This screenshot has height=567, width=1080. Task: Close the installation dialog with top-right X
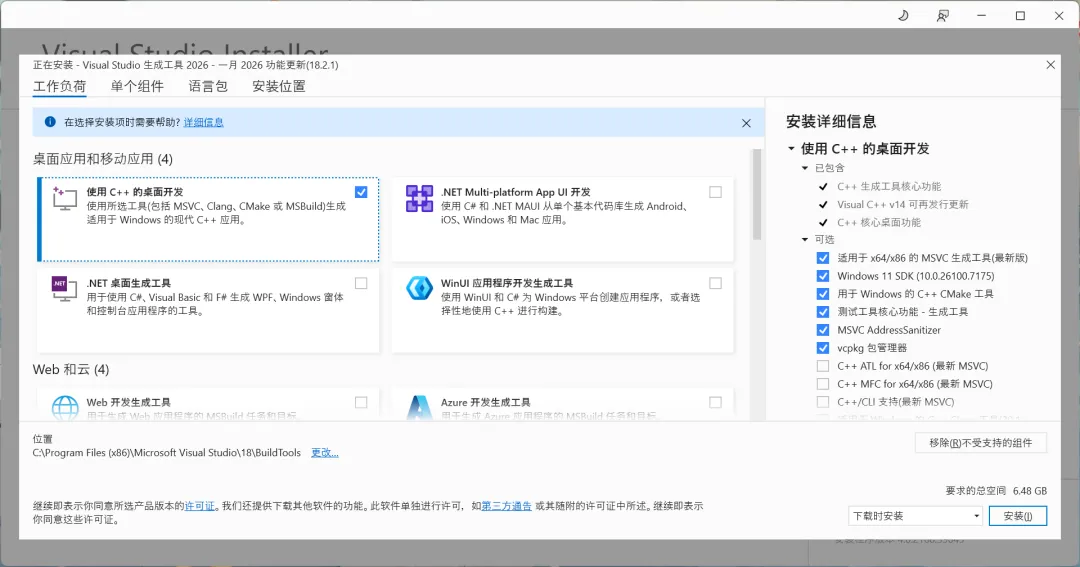pyautogui.click(x=1050, y=65)
